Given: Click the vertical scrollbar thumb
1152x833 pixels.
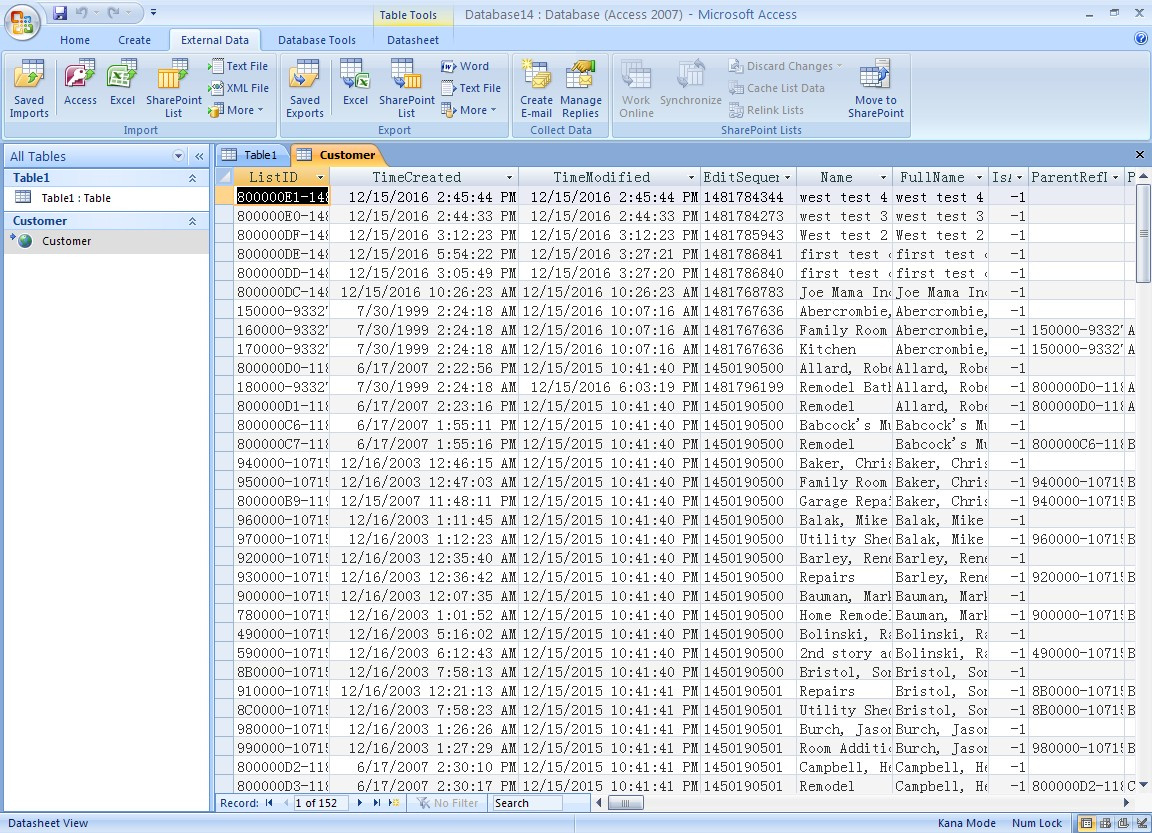Looking at the screenshot, I should pos(1143,233).
